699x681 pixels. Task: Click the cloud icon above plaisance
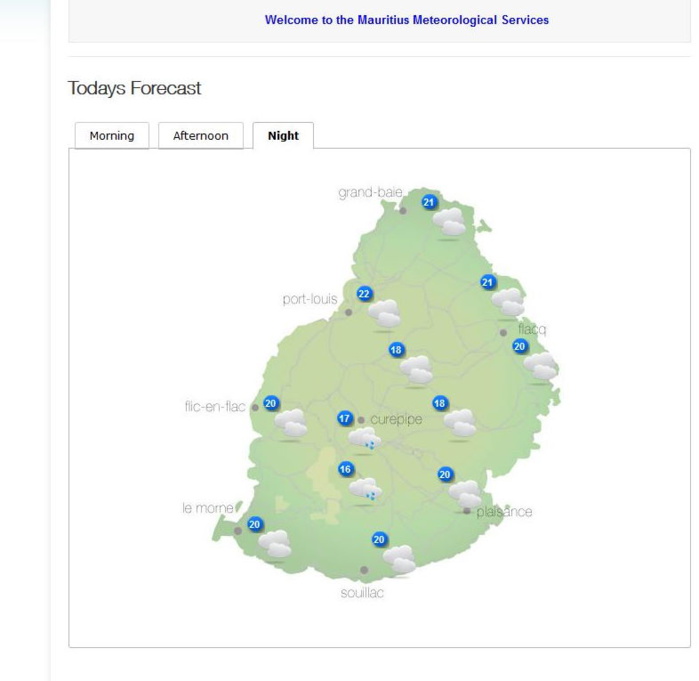(x=465, y=493)
